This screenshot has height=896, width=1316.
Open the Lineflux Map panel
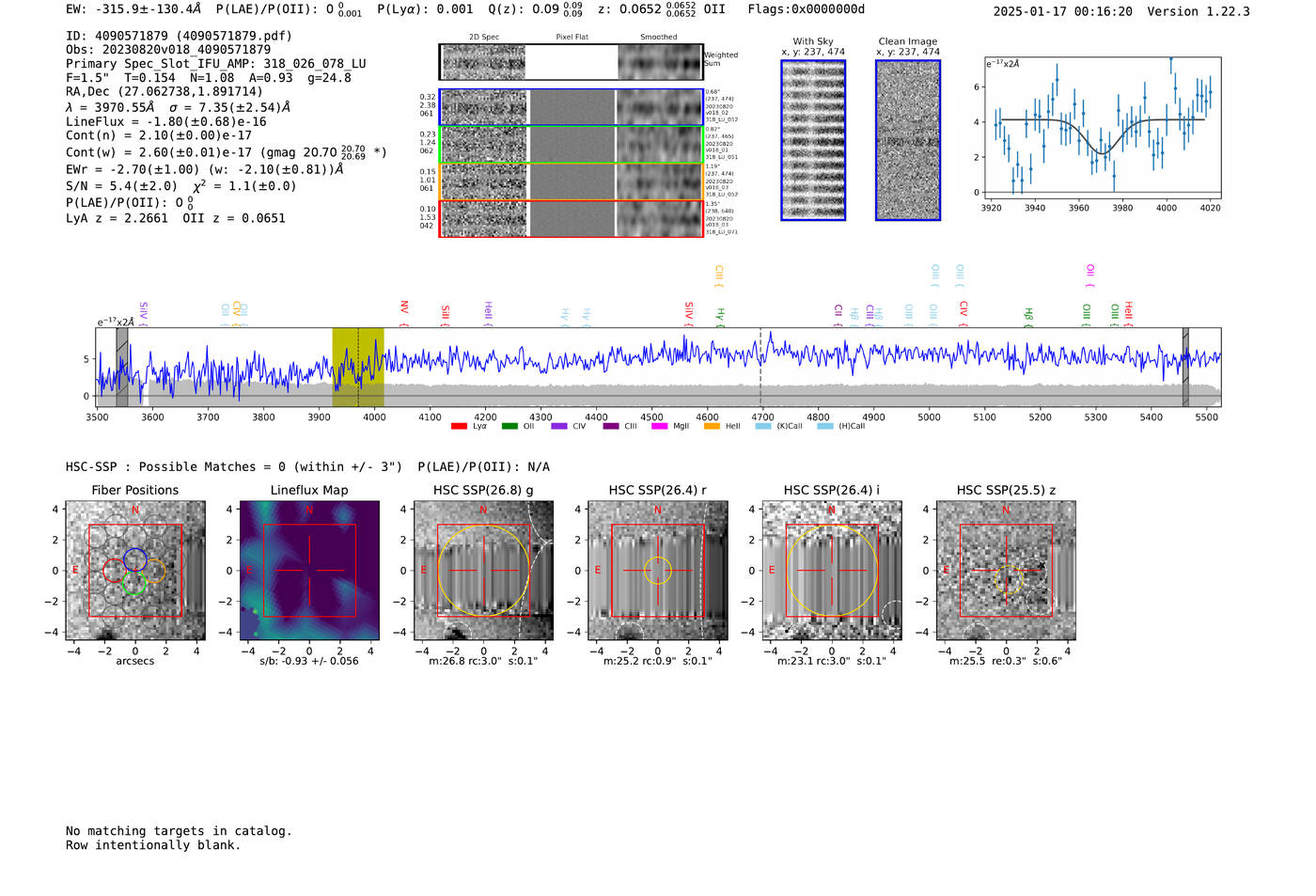pos(309,571)
